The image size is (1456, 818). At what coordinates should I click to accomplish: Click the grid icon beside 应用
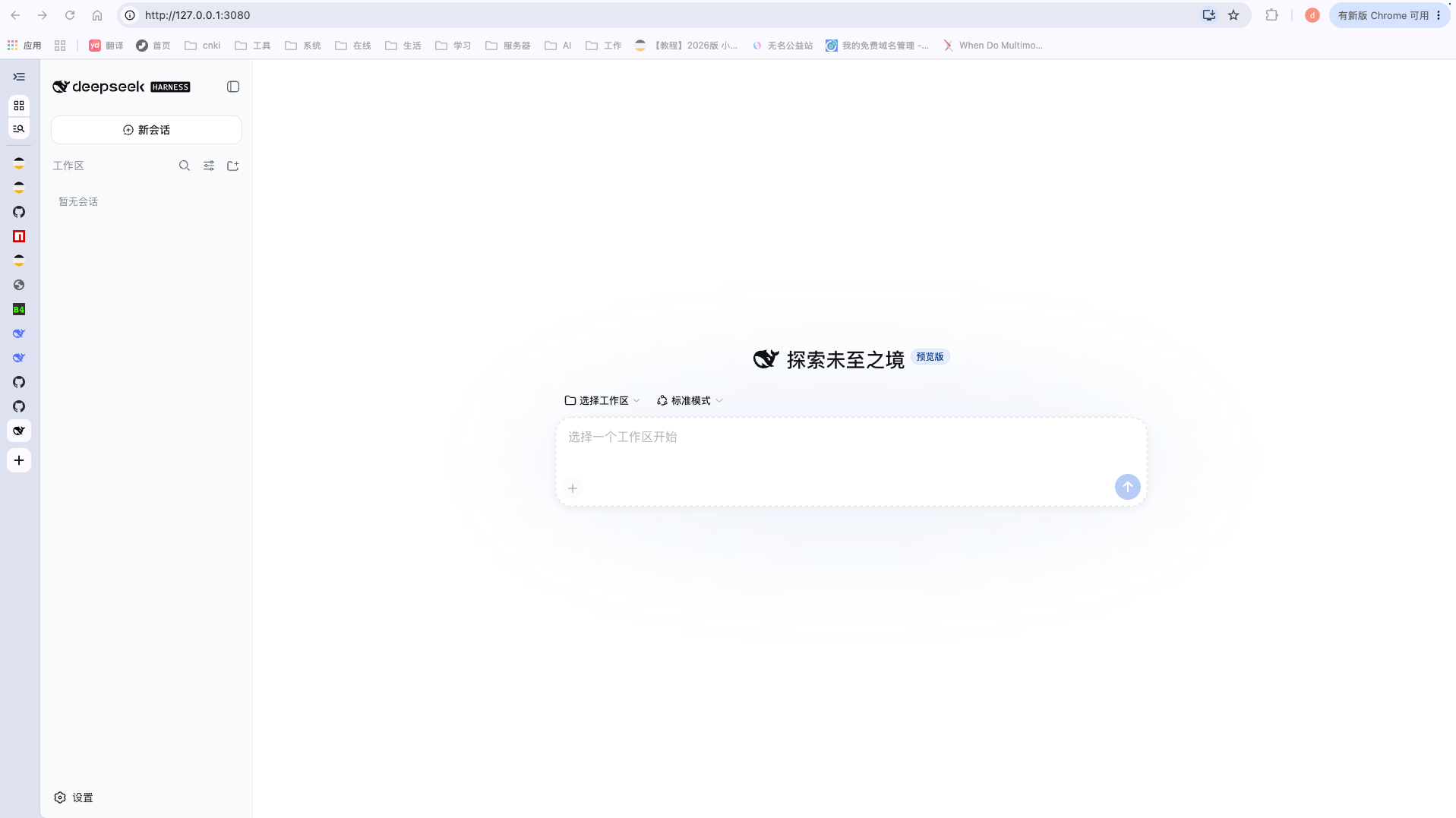[x=60, y=46]
